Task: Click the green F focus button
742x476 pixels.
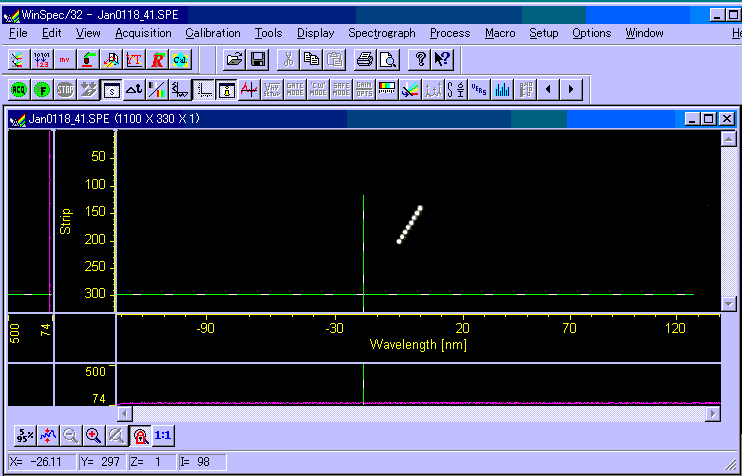Action: [x=41, y=89]
